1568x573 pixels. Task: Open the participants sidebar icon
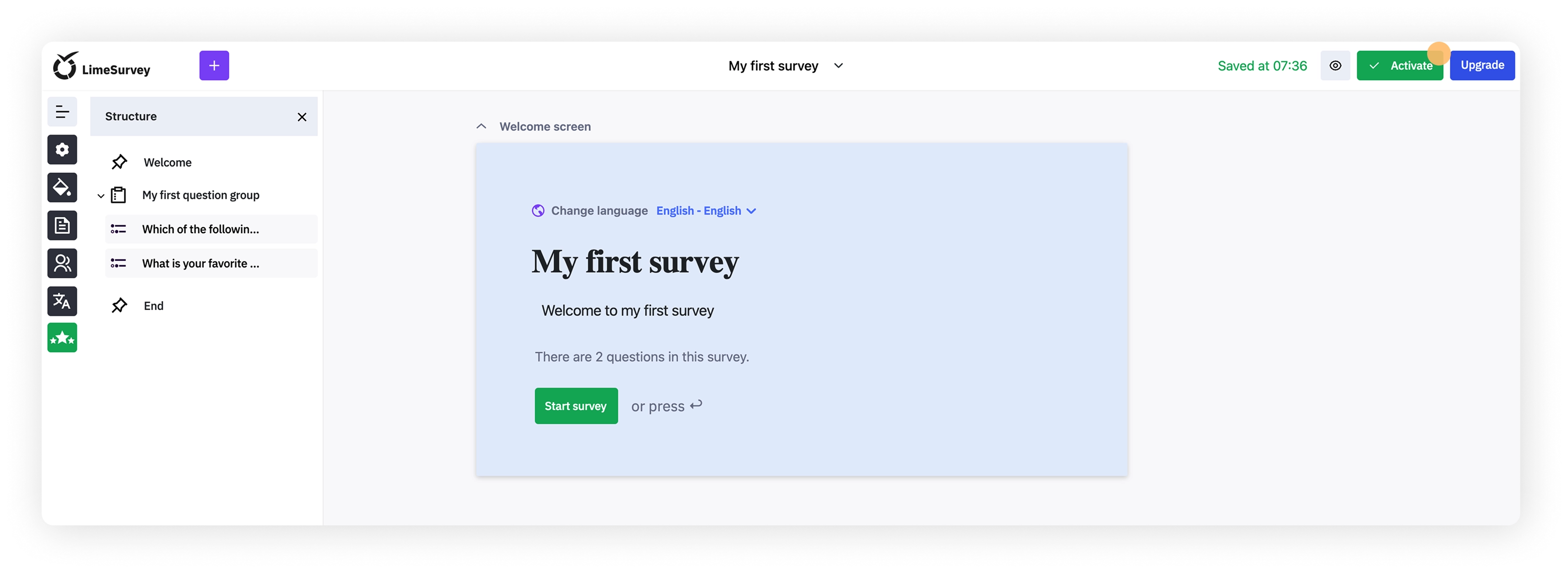(x=62, y=263)
